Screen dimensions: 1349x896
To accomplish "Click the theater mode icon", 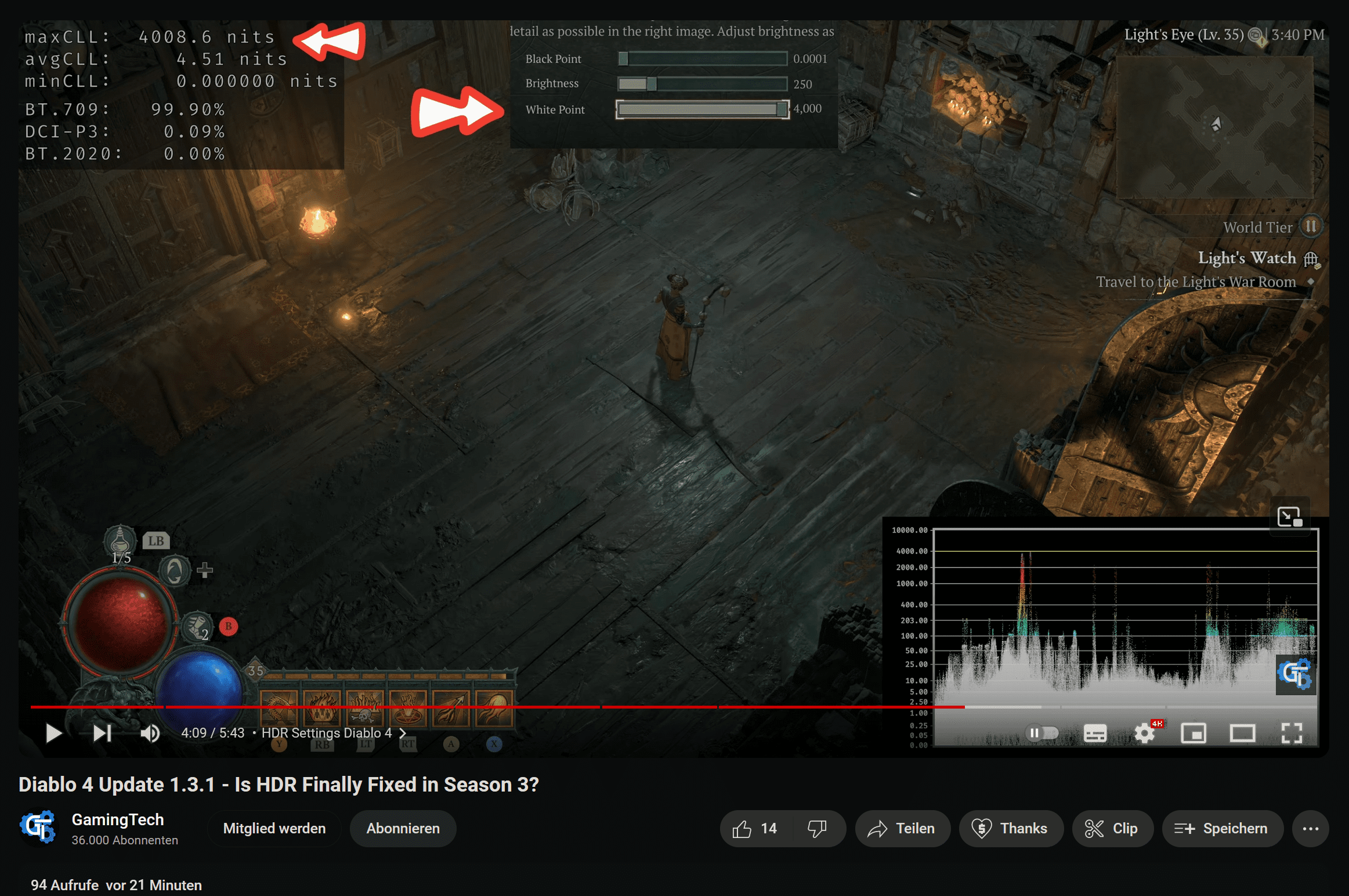I will (x=1240, y=730).
